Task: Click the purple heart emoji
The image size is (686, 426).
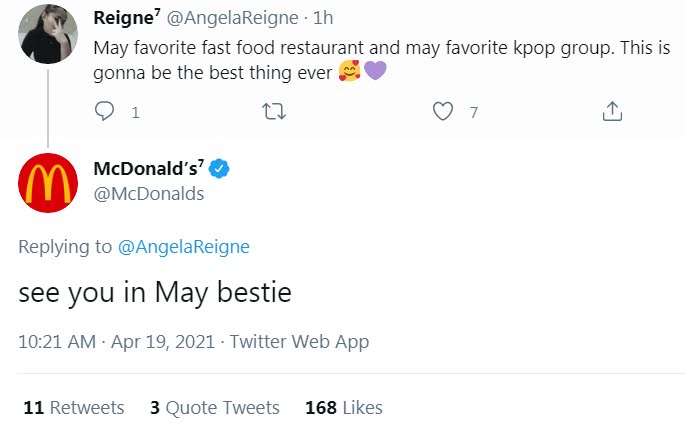Action: tap(374, 73)
